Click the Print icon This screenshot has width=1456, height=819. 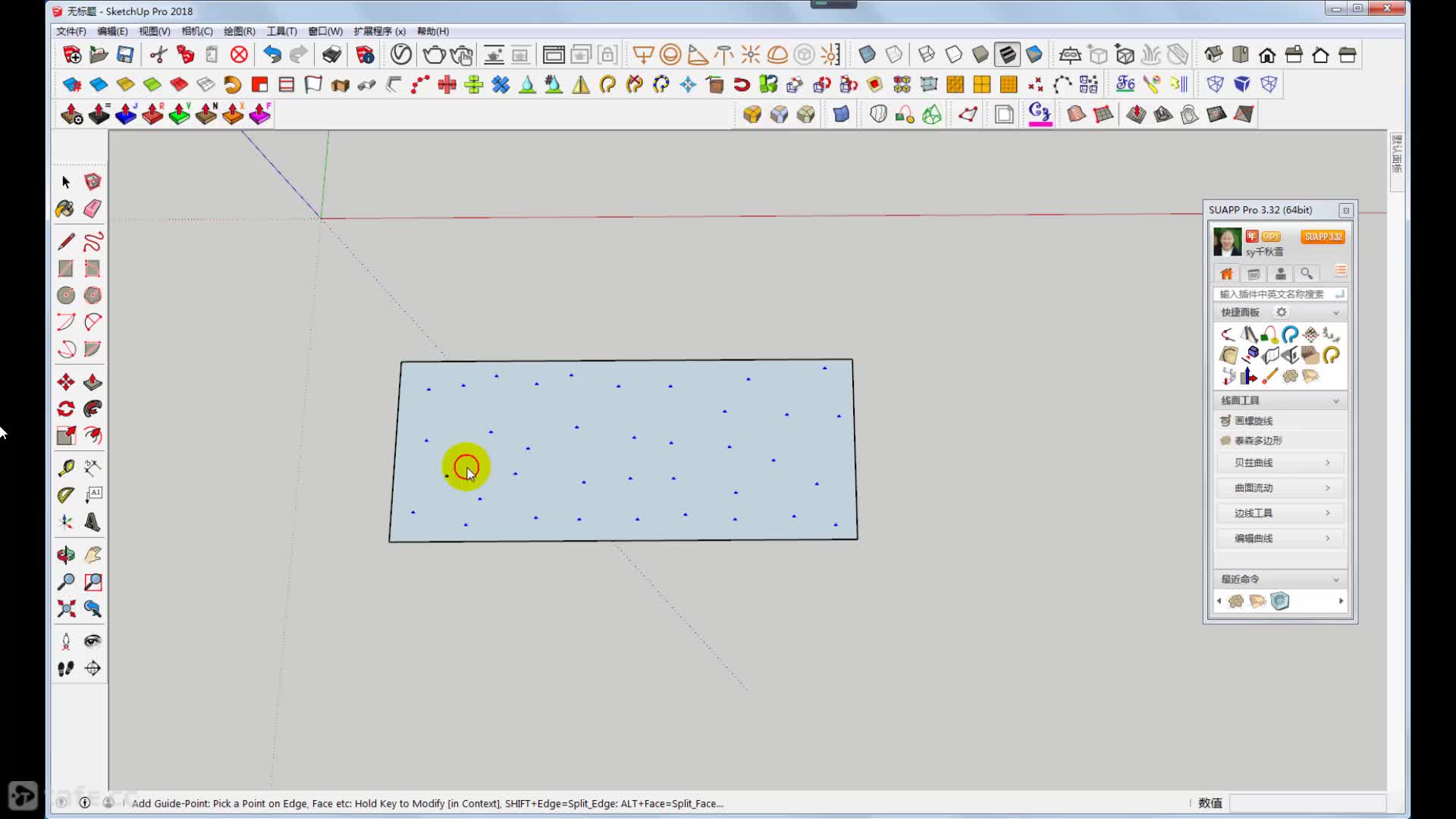tap(331, 55)
